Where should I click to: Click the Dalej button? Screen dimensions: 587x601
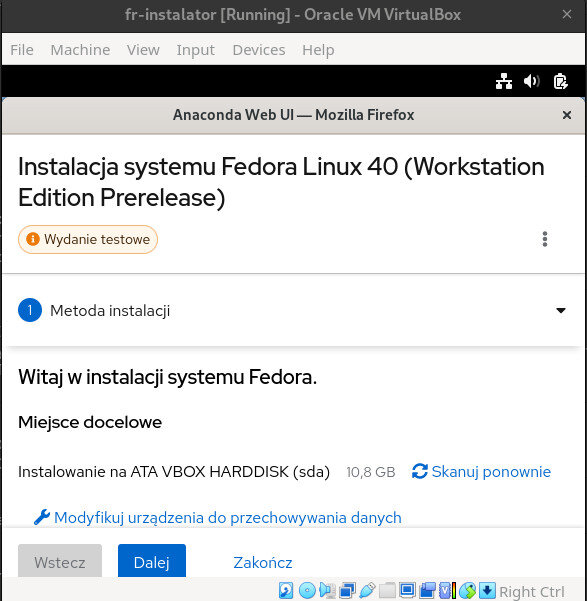tap(152, 561)
